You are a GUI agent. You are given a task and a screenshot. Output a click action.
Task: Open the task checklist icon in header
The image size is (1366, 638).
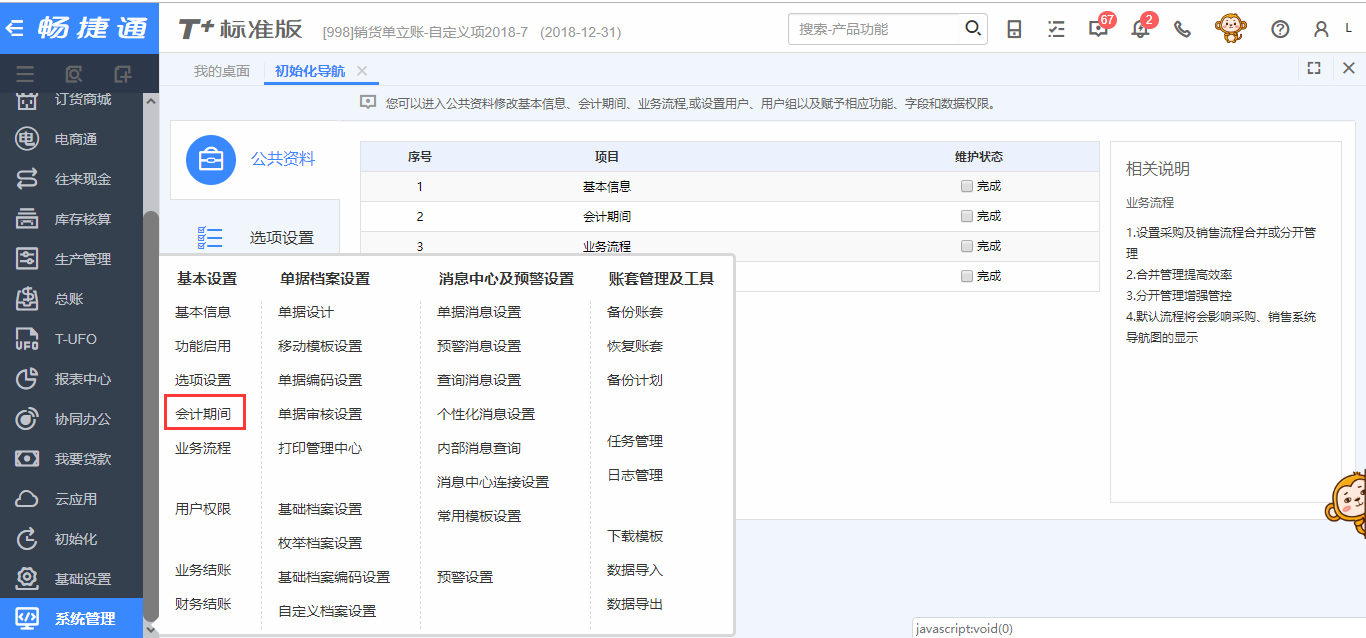[x=1056, y=29]
